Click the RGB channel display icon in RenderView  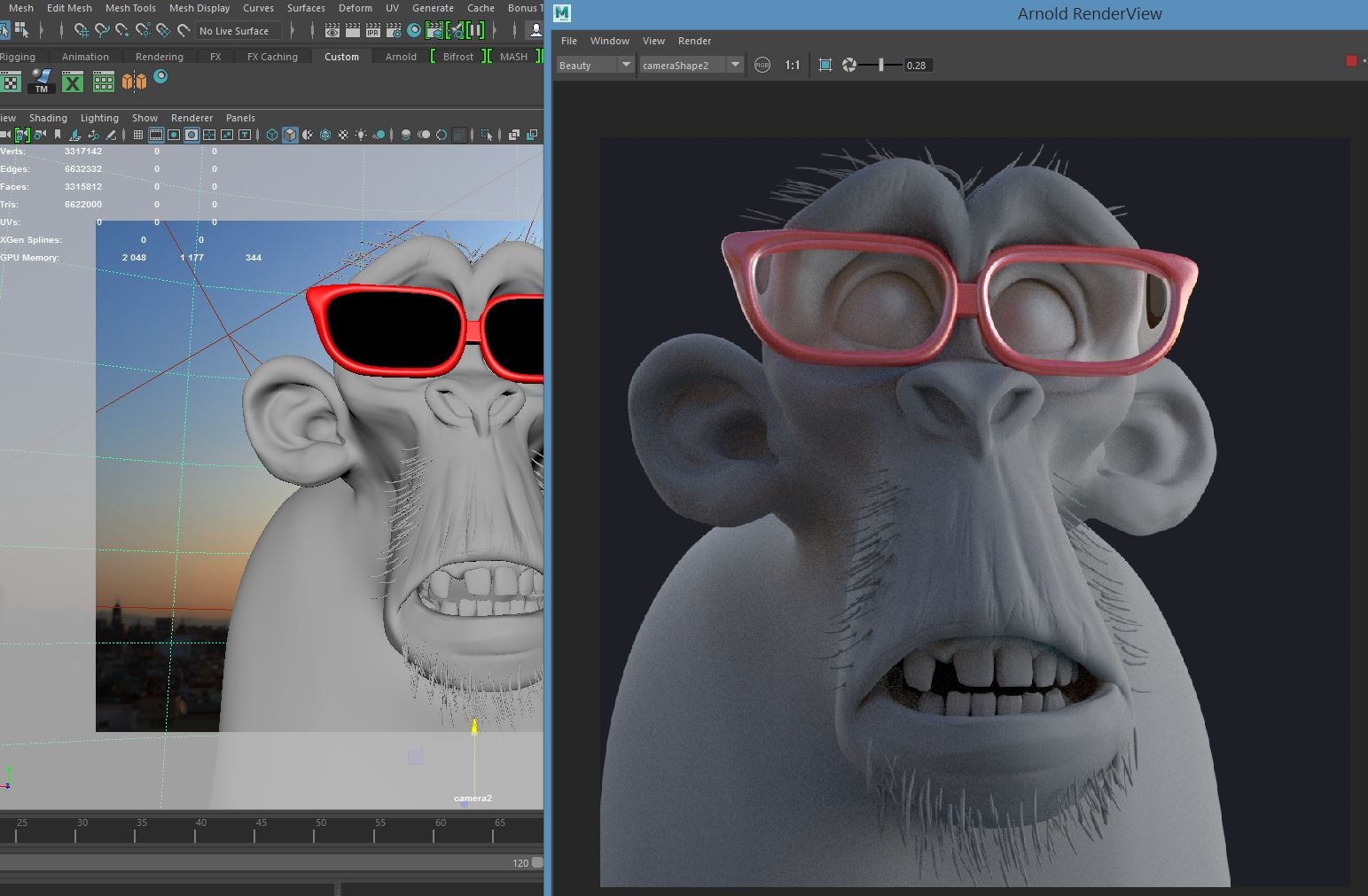pyautogui.click(x=762, y=65)
